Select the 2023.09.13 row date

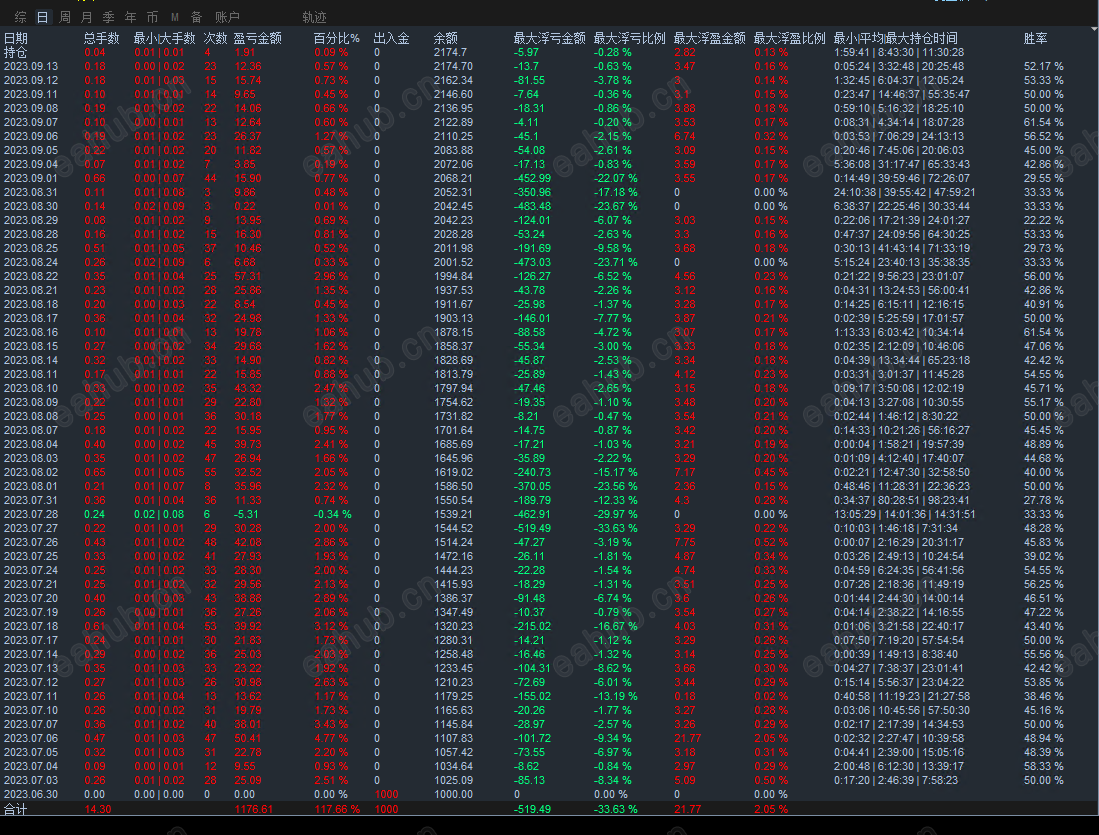[31, 67]
